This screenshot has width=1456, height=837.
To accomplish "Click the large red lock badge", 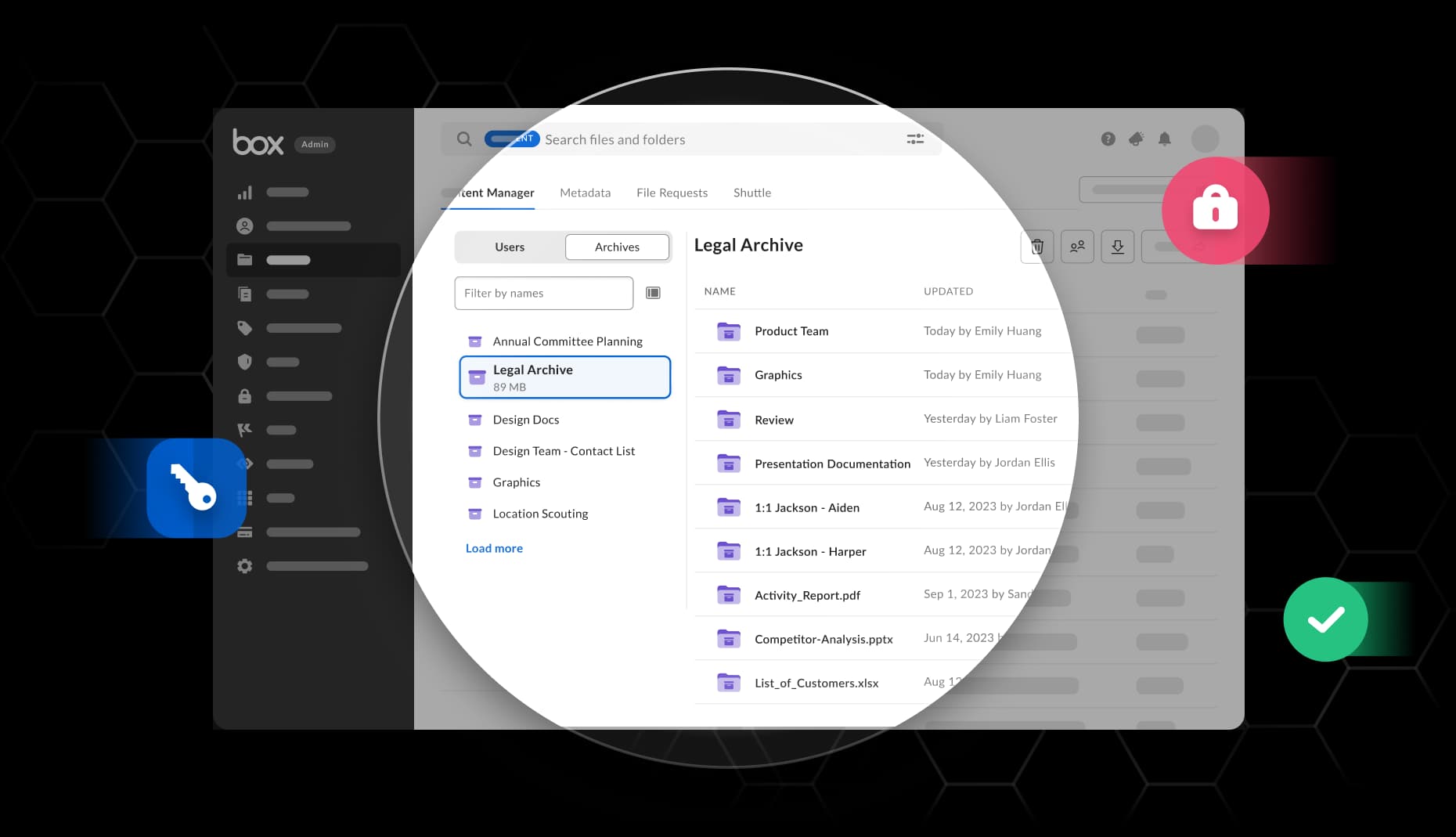I will [x=1215, y=211].
